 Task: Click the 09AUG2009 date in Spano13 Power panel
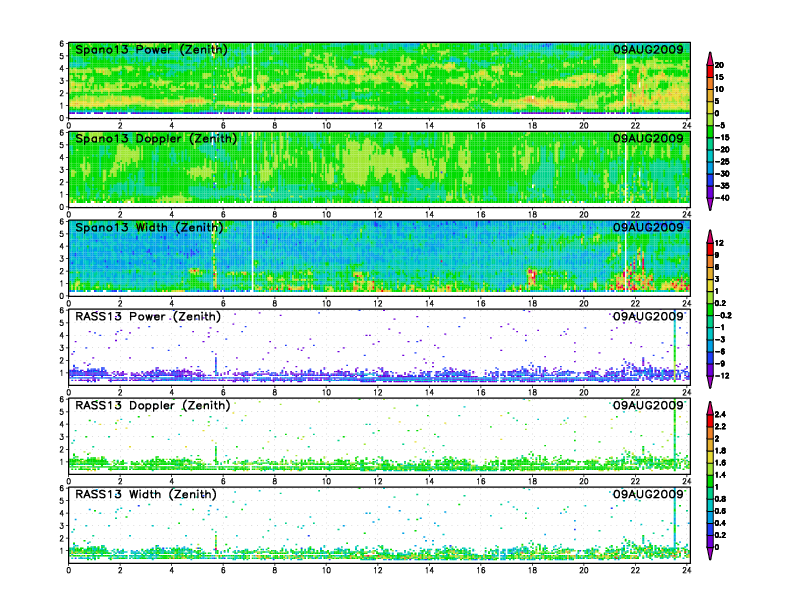click(648, 49)
